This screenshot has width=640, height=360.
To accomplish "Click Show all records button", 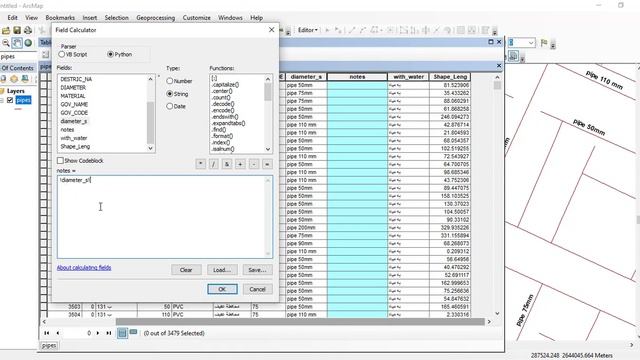I will pyautogui.click(x=122, y=333).
